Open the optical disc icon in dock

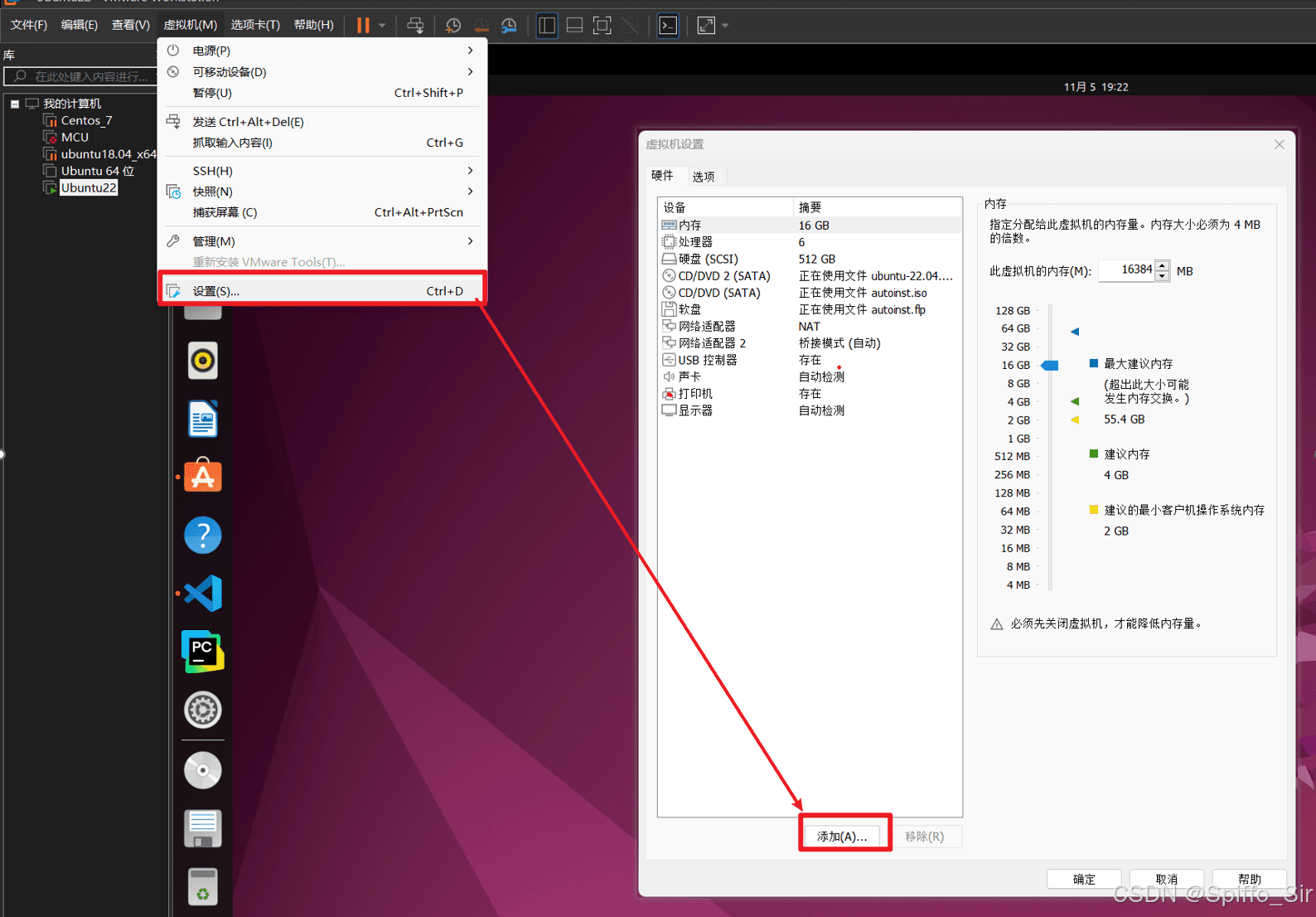click(203, 770)
